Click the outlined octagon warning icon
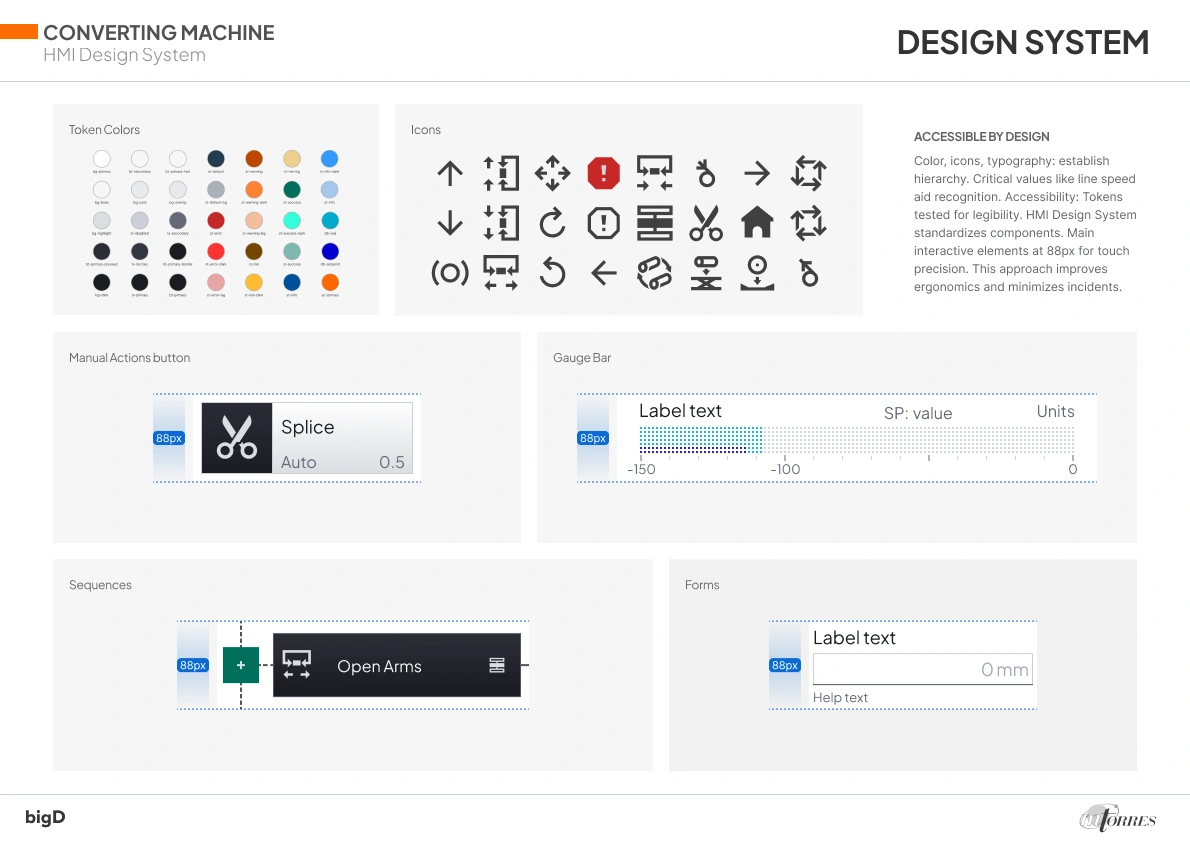This screenshot has height=842, width=1190. [604, 222]
